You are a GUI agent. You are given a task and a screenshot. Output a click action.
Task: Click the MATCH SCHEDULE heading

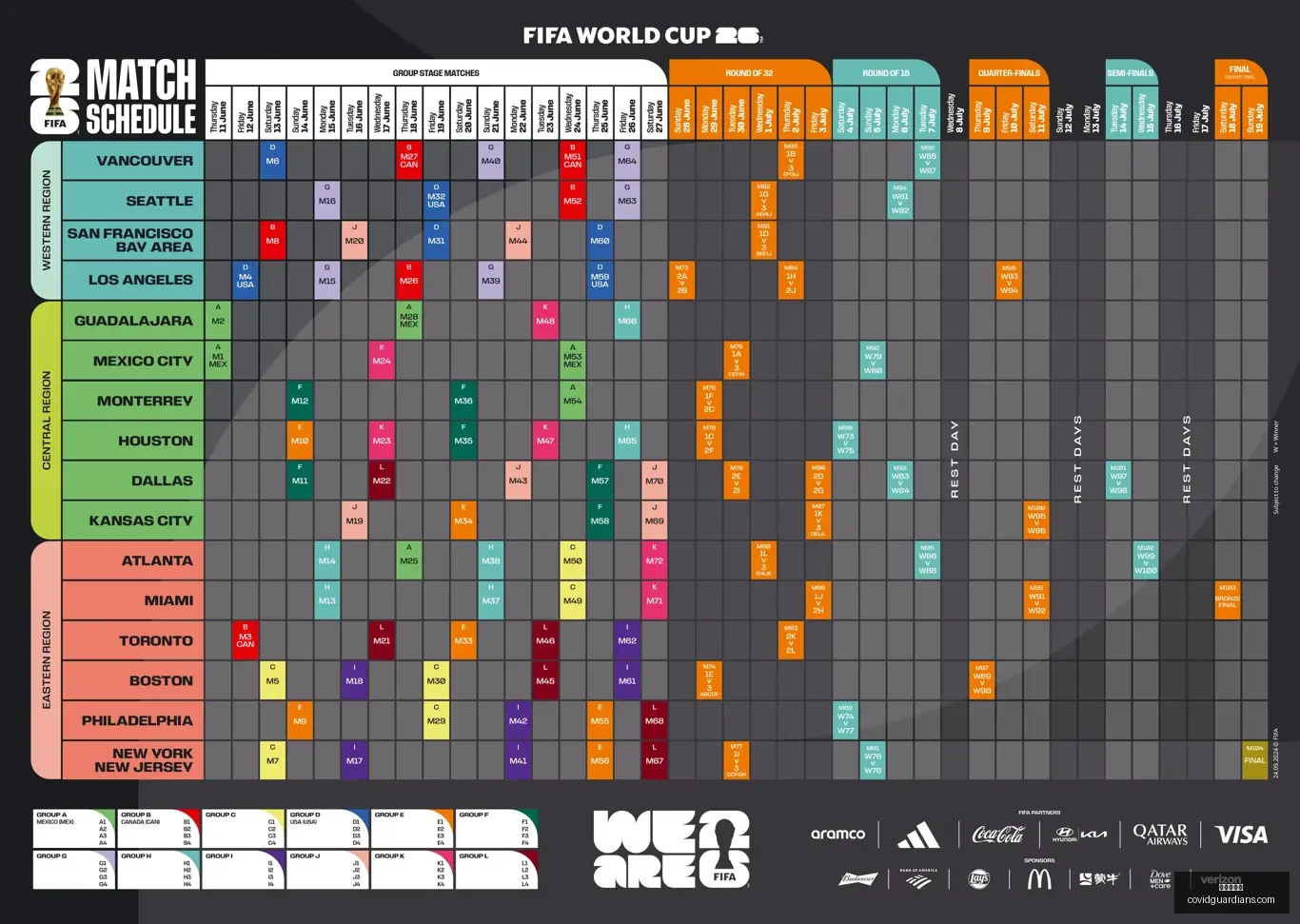pos(142,98)
